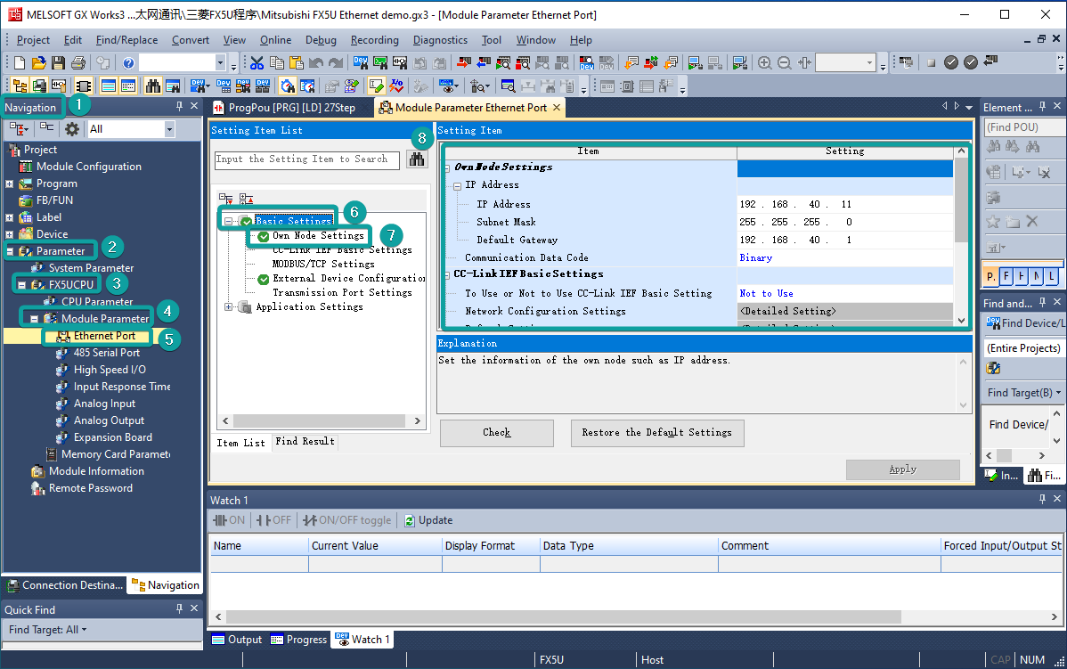Click the Cut scissors icon in toolbar
This screenshot has width=1067, height=669.
click(x=257, y=63)
